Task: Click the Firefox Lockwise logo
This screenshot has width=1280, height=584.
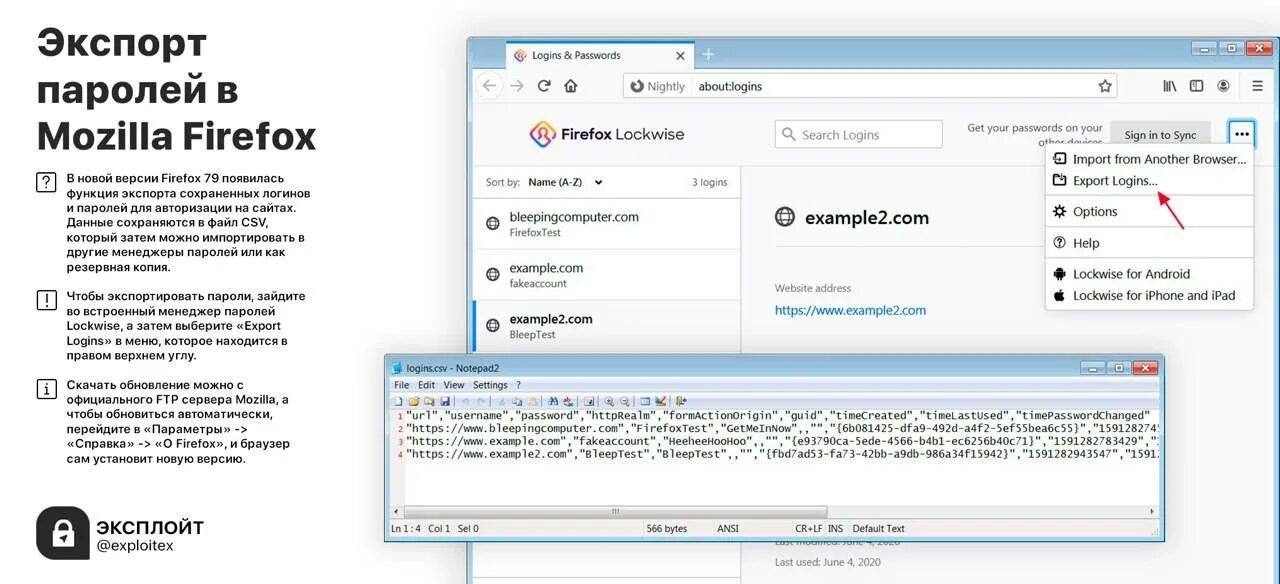Action: click(607, 134)
